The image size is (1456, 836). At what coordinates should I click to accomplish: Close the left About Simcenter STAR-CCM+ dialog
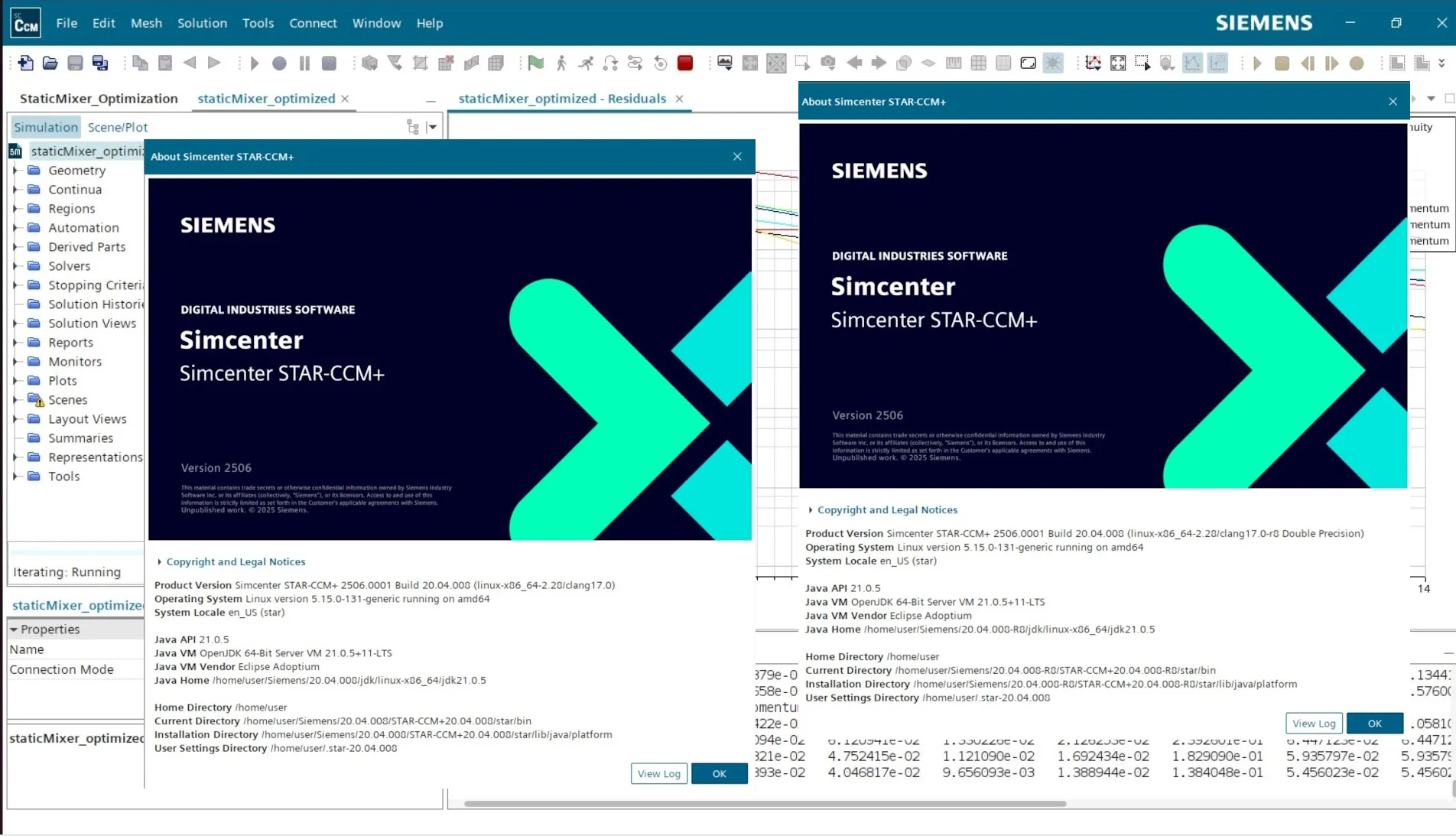tap(737, 156)
